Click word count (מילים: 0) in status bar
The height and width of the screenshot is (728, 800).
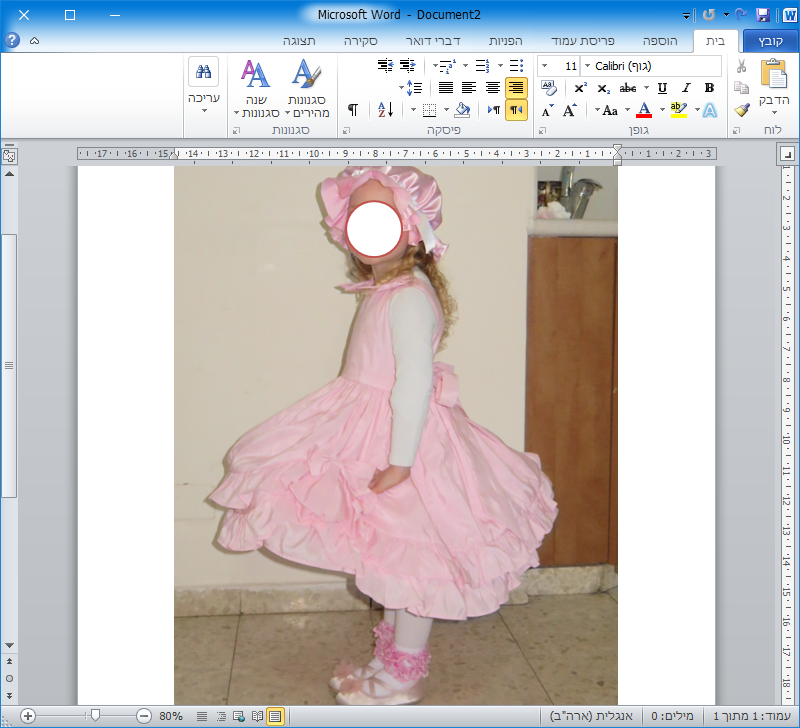672,716
